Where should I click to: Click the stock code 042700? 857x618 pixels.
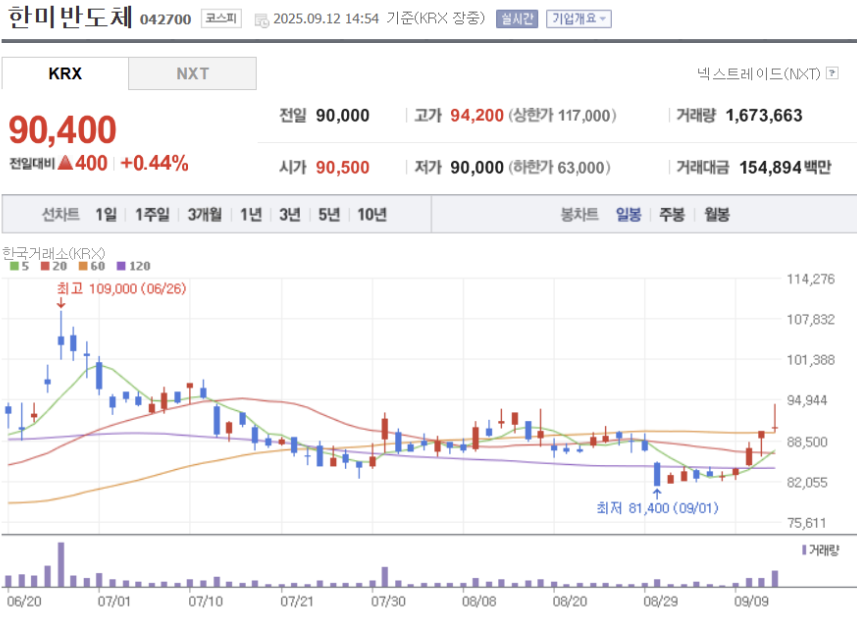166,19
